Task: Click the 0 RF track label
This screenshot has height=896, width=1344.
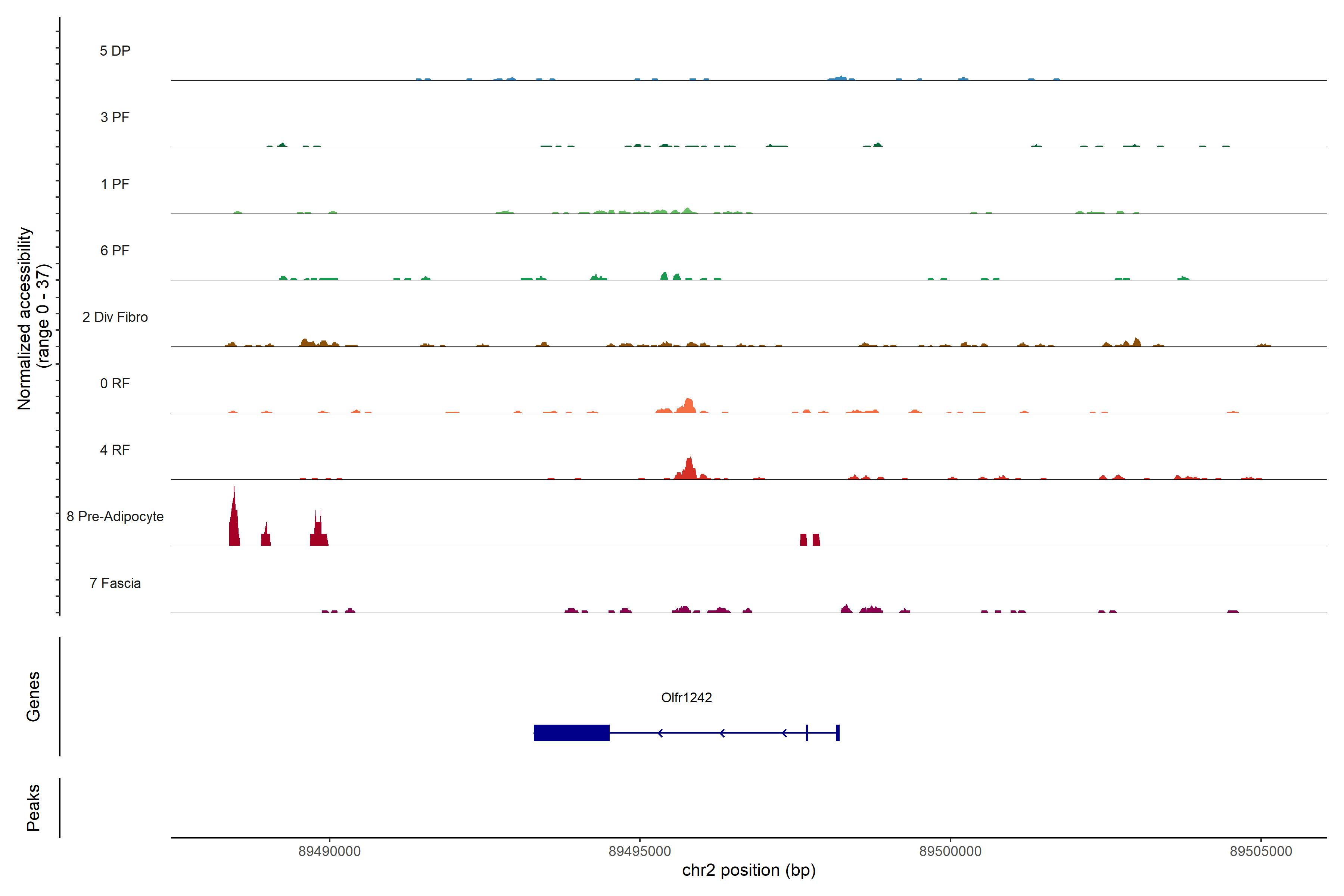Action: [115, 383]
